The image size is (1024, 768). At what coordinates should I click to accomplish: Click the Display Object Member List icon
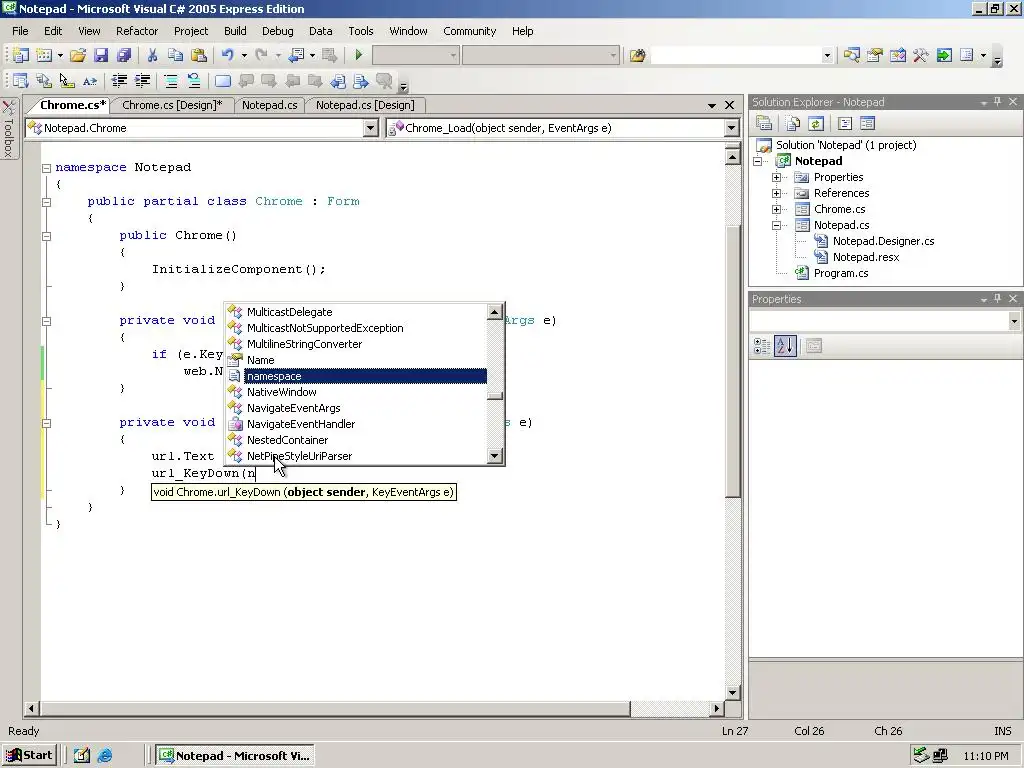pyautogui.click(x=20, y=81)
